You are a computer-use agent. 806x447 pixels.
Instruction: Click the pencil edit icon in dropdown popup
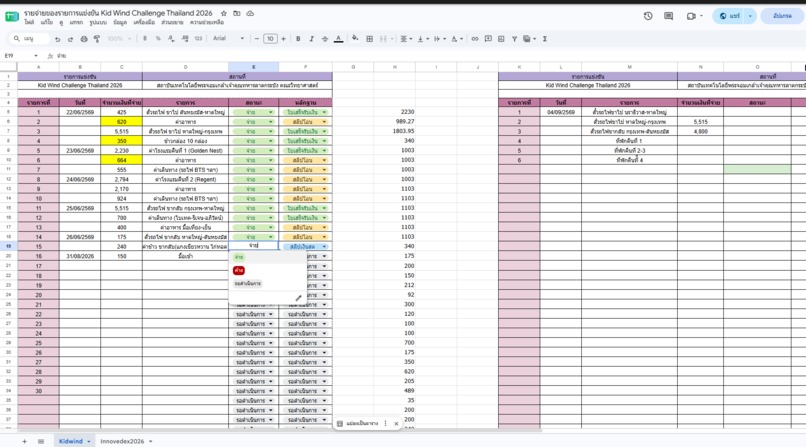tap(298, 298)
